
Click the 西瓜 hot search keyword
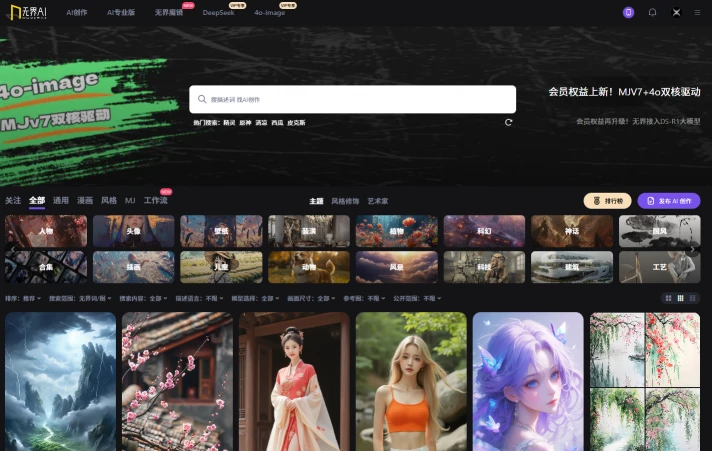(277, 123)
